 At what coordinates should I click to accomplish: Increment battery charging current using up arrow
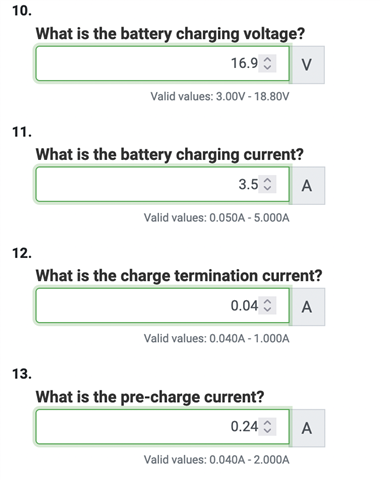pos(267,180)
